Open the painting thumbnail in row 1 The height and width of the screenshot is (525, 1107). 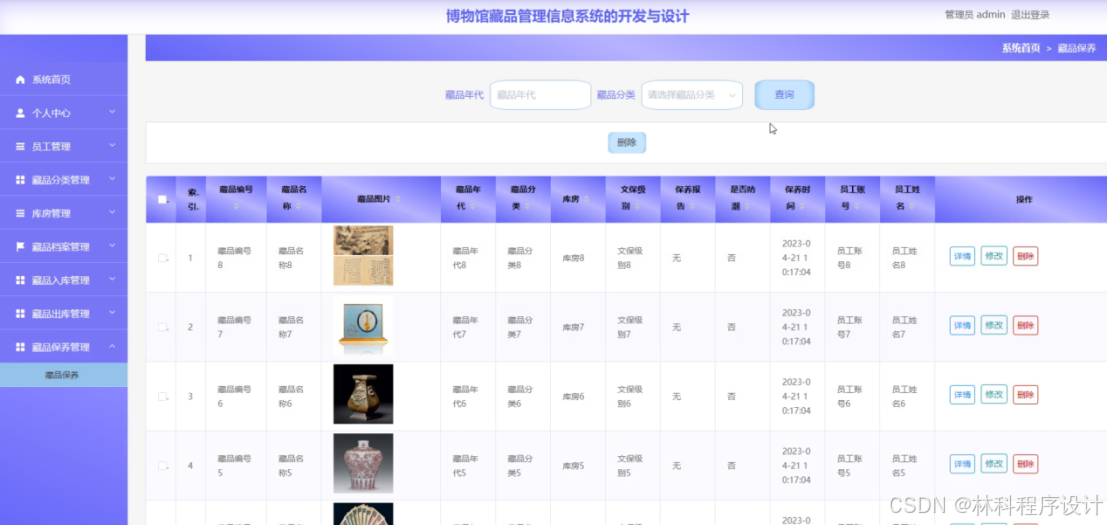(363, 255)
